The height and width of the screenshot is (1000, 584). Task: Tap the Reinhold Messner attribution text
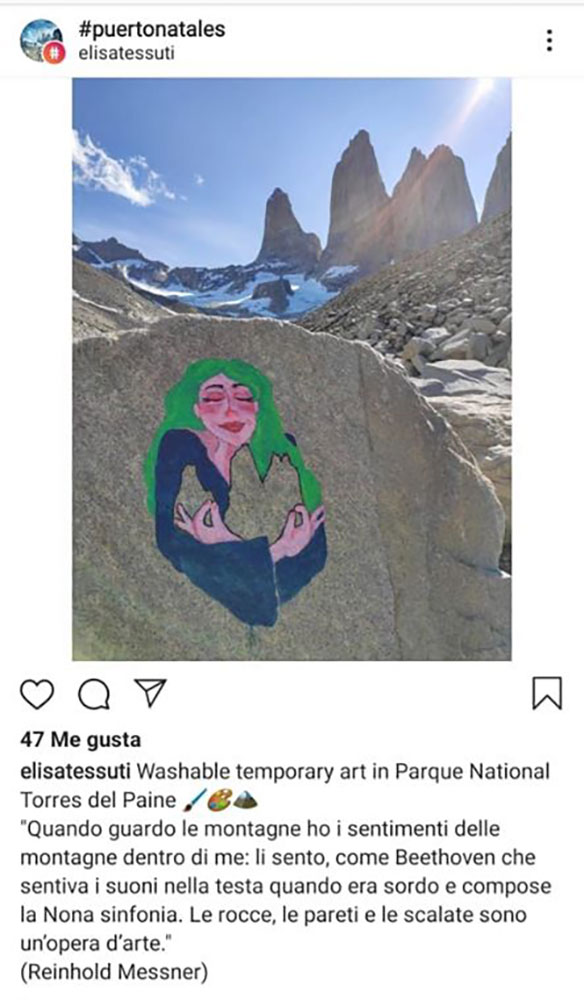[x=114, y=972]
